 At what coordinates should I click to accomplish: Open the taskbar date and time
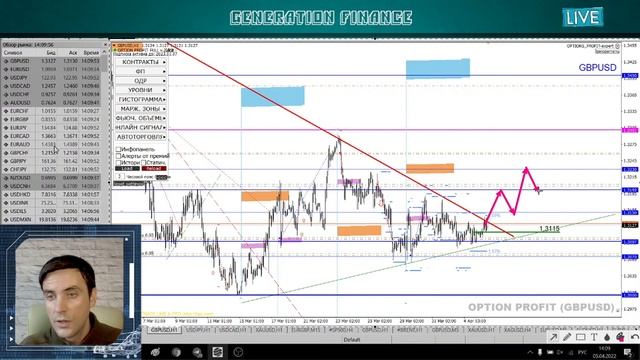coord(604,352)
